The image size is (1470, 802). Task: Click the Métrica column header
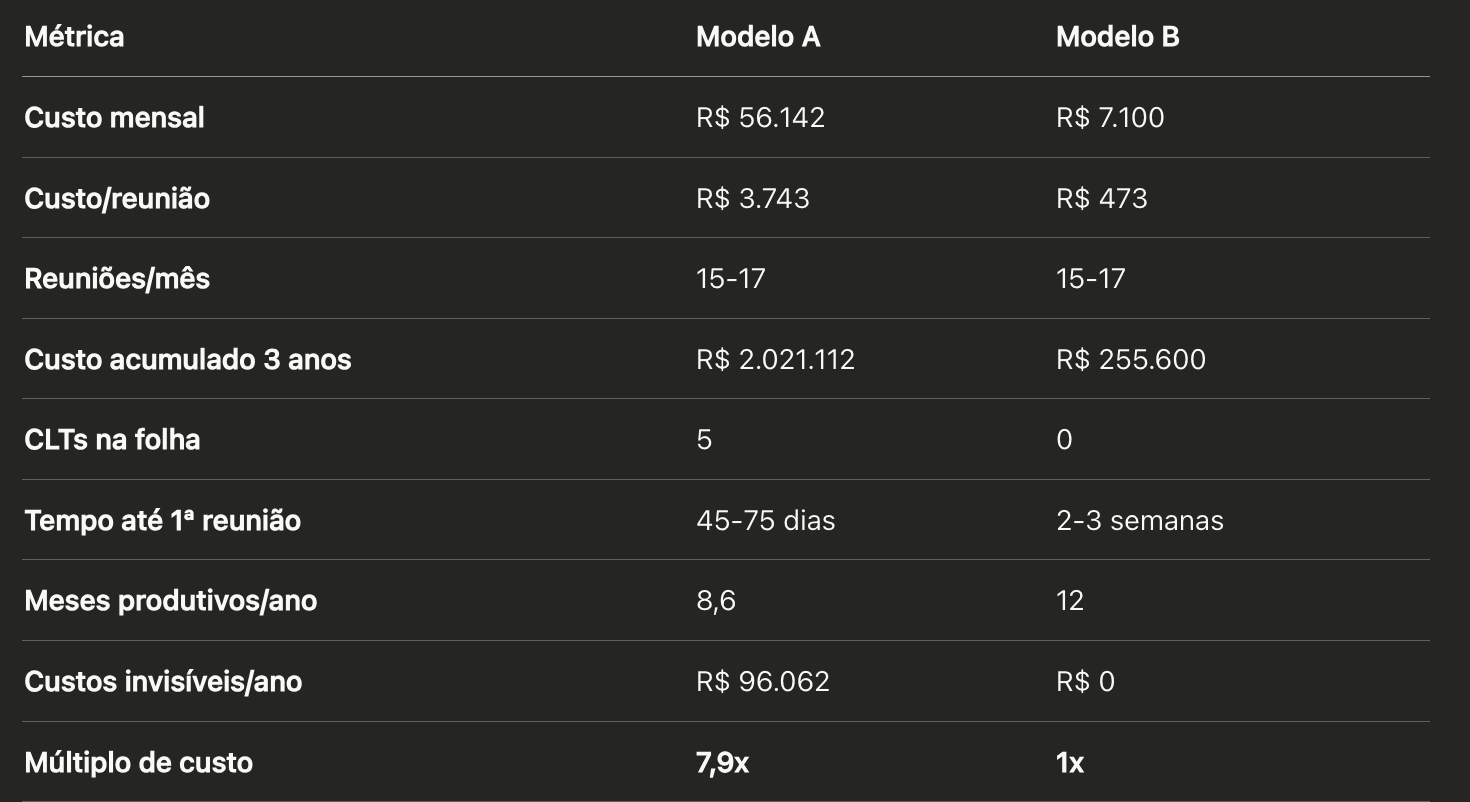click(74, 37)
